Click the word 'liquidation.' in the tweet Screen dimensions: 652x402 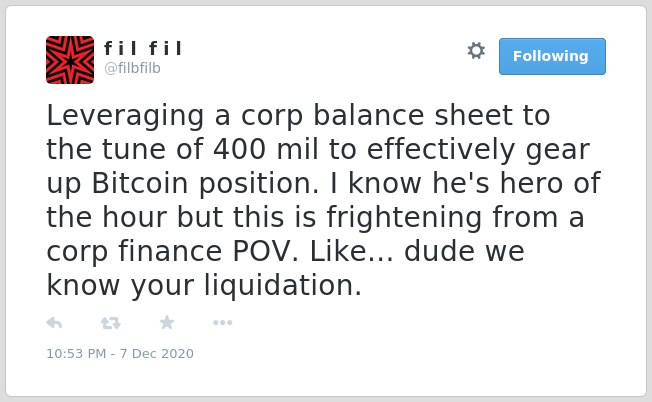tap(283, 286)
